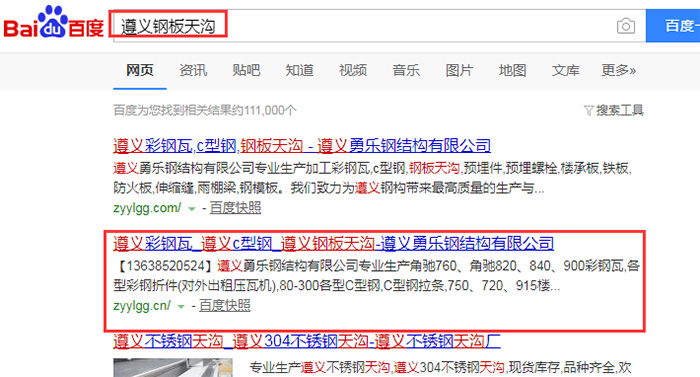Open second result 遵义彩钢瓦_遵义c型钢 title

pyautogui.click(x=333, y=243)
